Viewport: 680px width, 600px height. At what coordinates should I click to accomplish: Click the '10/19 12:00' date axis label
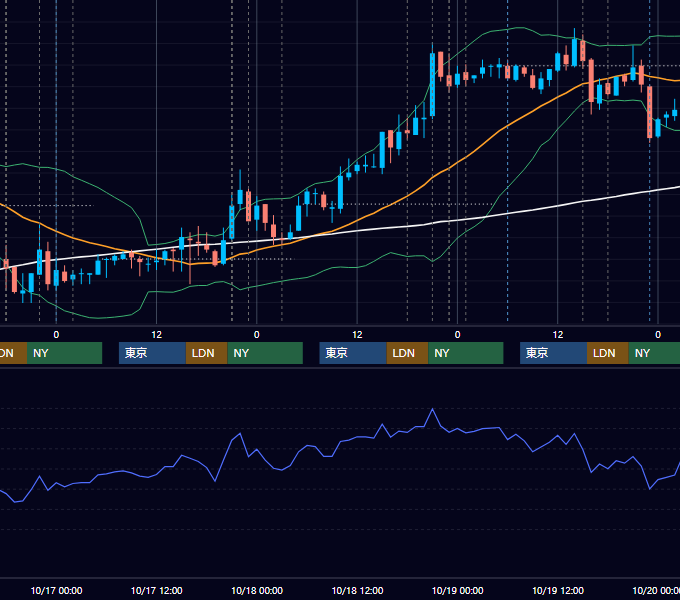(x=558, y=590)
